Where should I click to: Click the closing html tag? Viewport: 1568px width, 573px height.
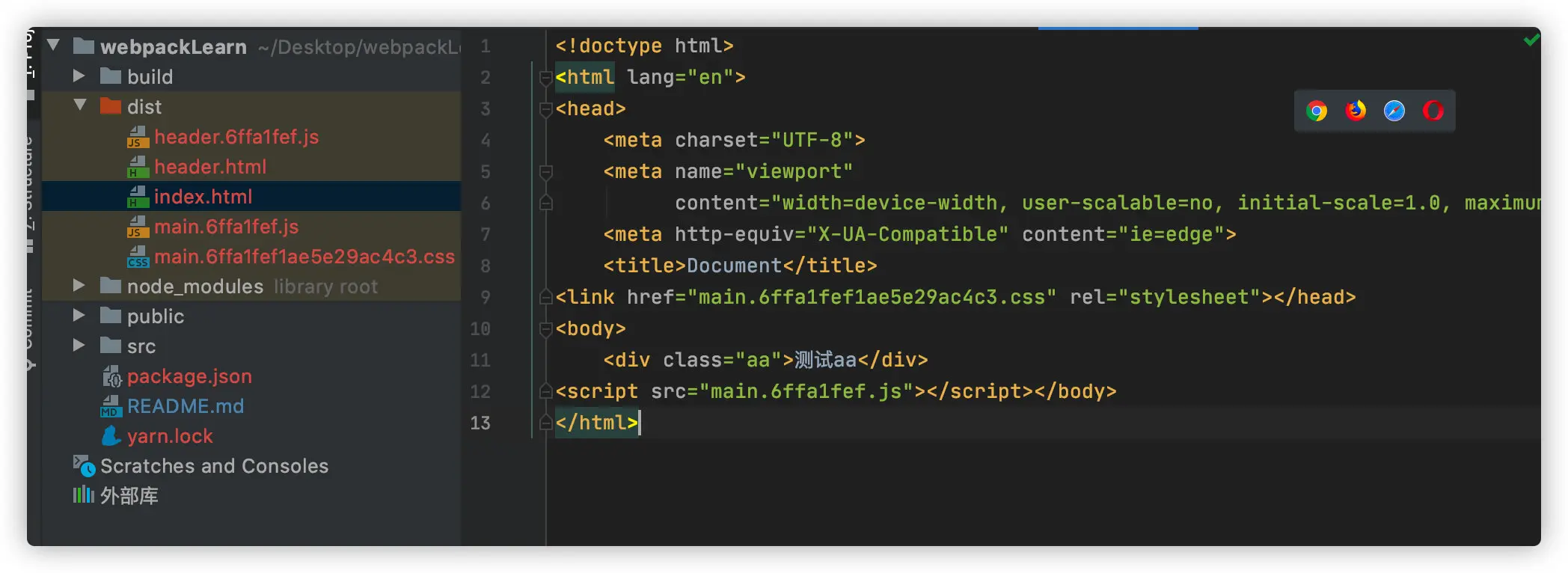596,423
